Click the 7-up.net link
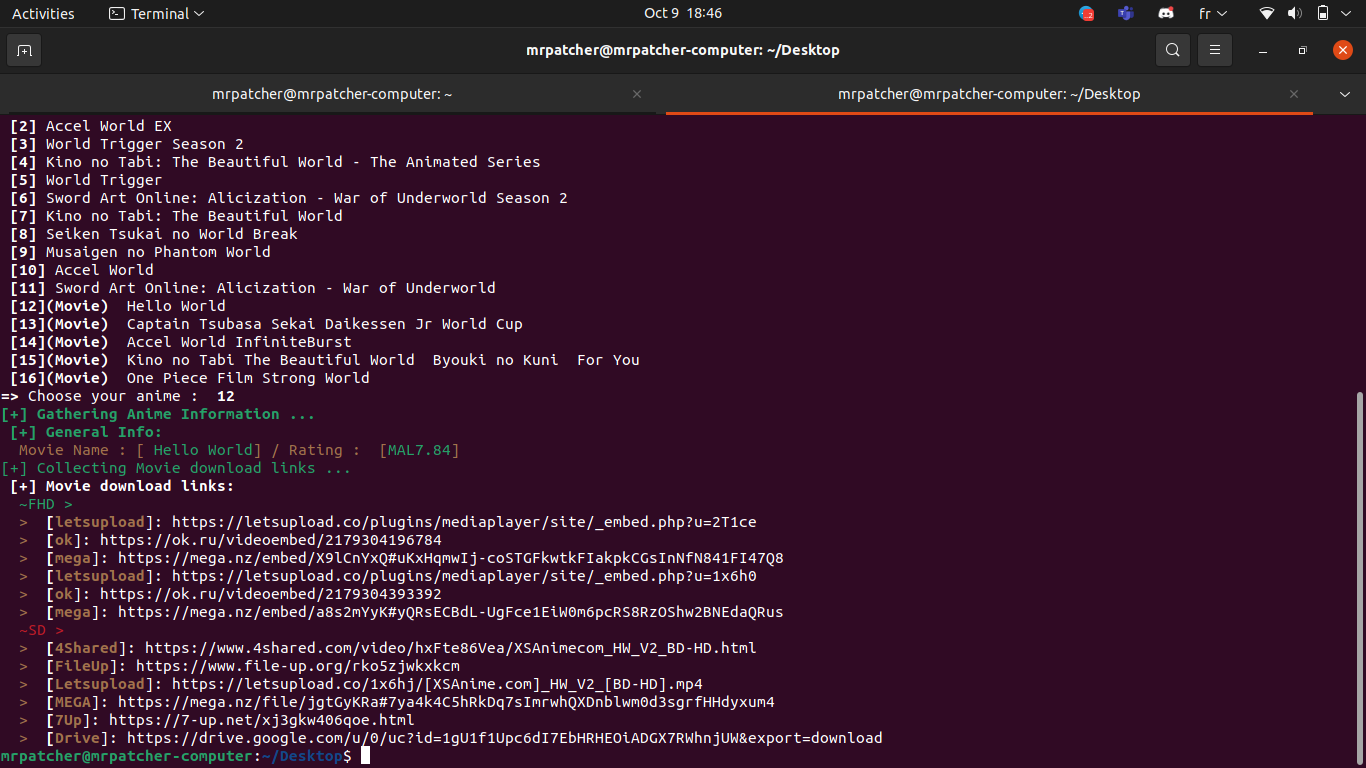1366x768 pixels. click(x=261, y=720)
